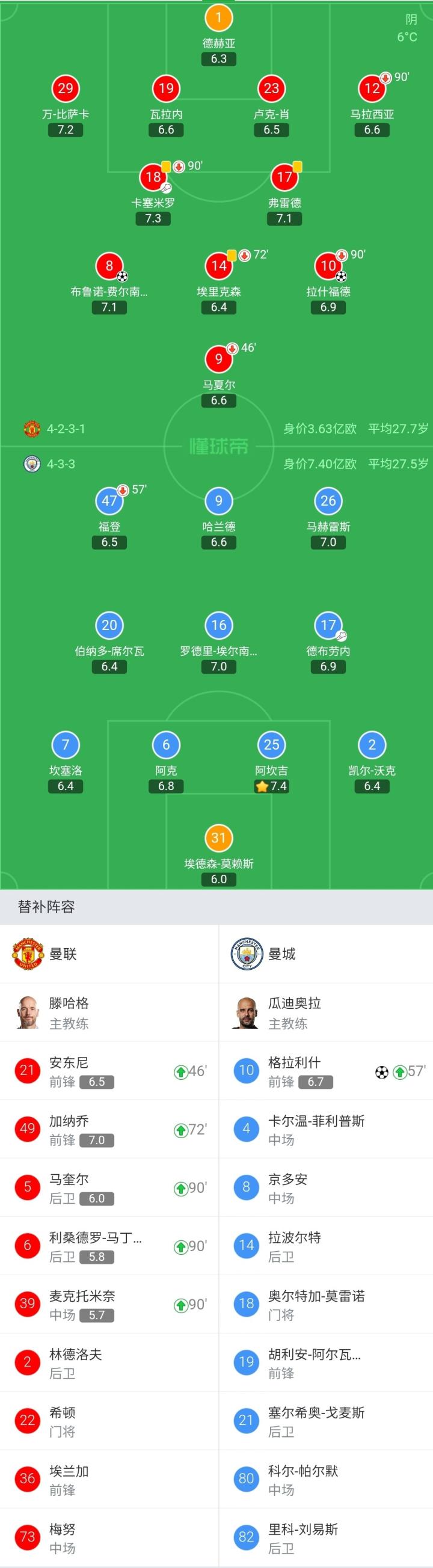This screenshot has width=433, height=1568.
Task: Click the goal ball icon next to 格拉利什
Action: click(382, 1072)
